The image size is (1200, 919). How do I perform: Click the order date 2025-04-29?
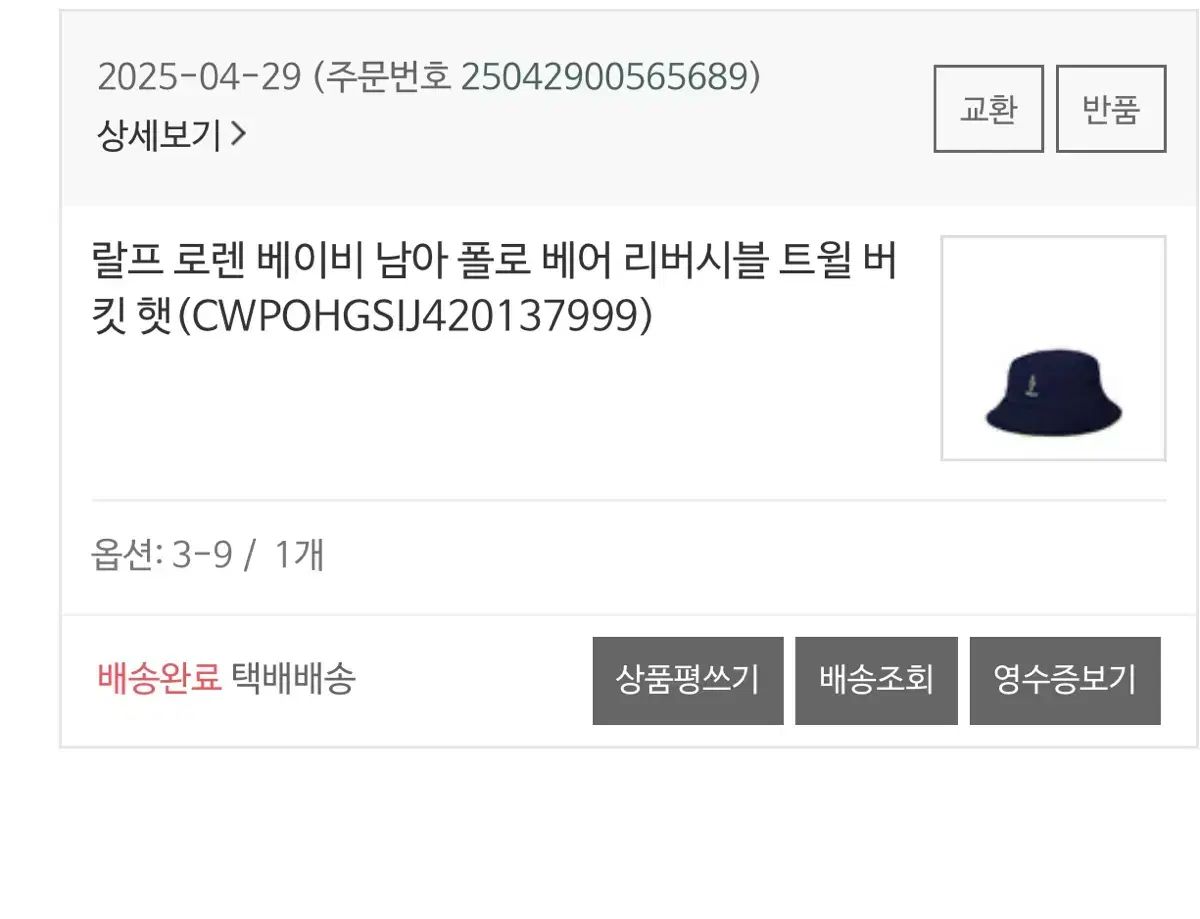pyautogui.click(x=199, y=76)
